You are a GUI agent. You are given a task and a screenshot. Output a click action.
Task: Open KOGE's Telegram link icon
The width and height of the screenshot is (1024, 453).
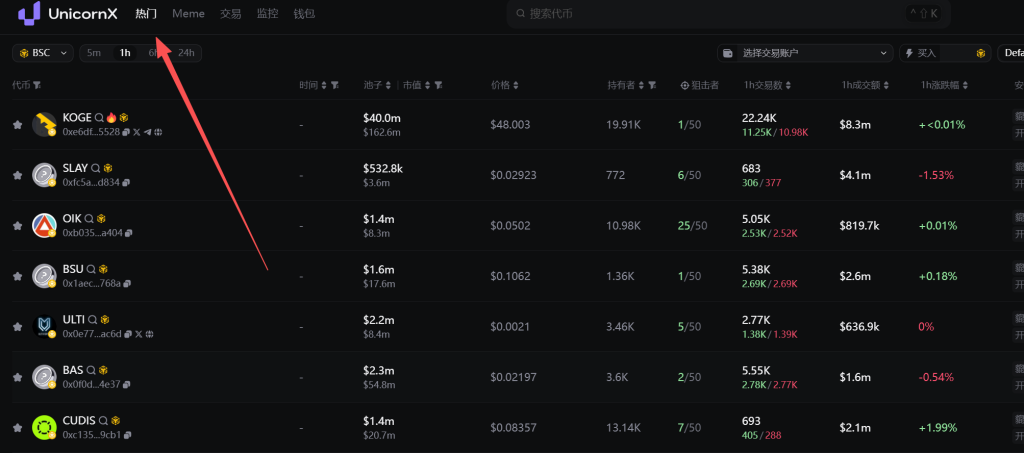click(x=147, y=132)
